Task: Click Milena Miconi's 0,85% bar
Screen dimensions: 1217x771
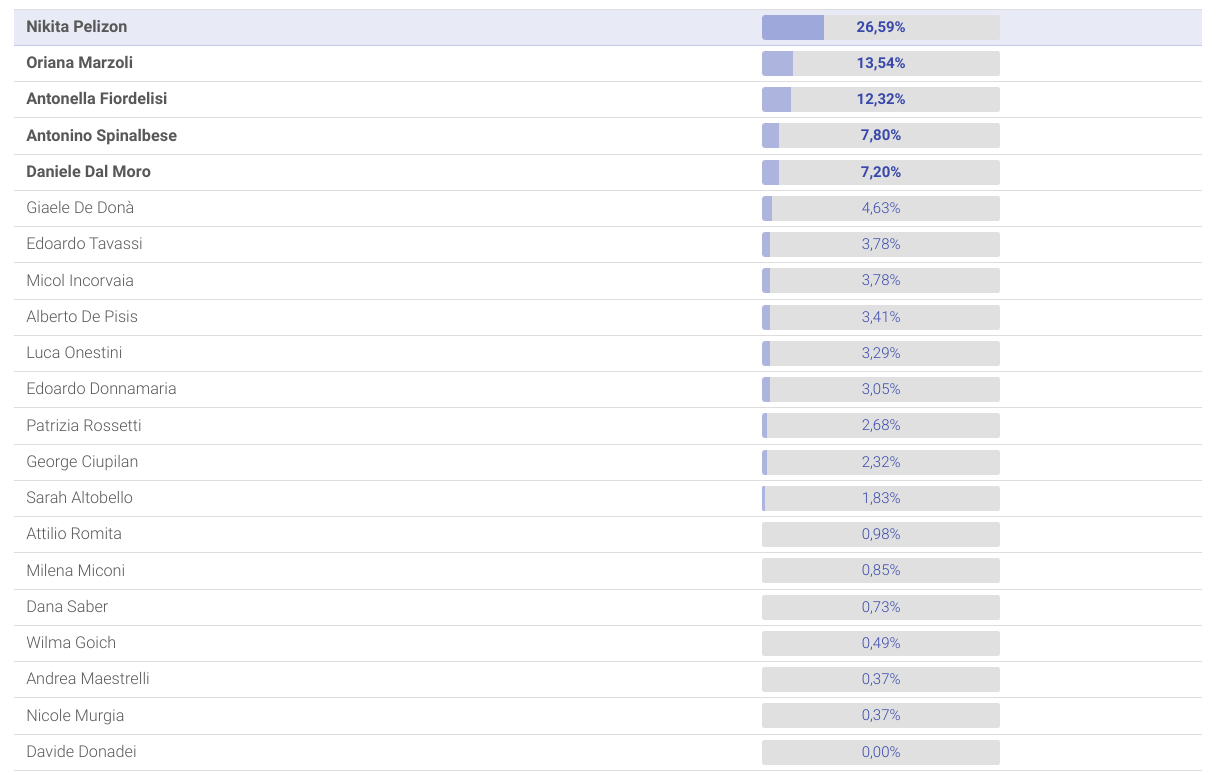Action: tap(881, 570)
